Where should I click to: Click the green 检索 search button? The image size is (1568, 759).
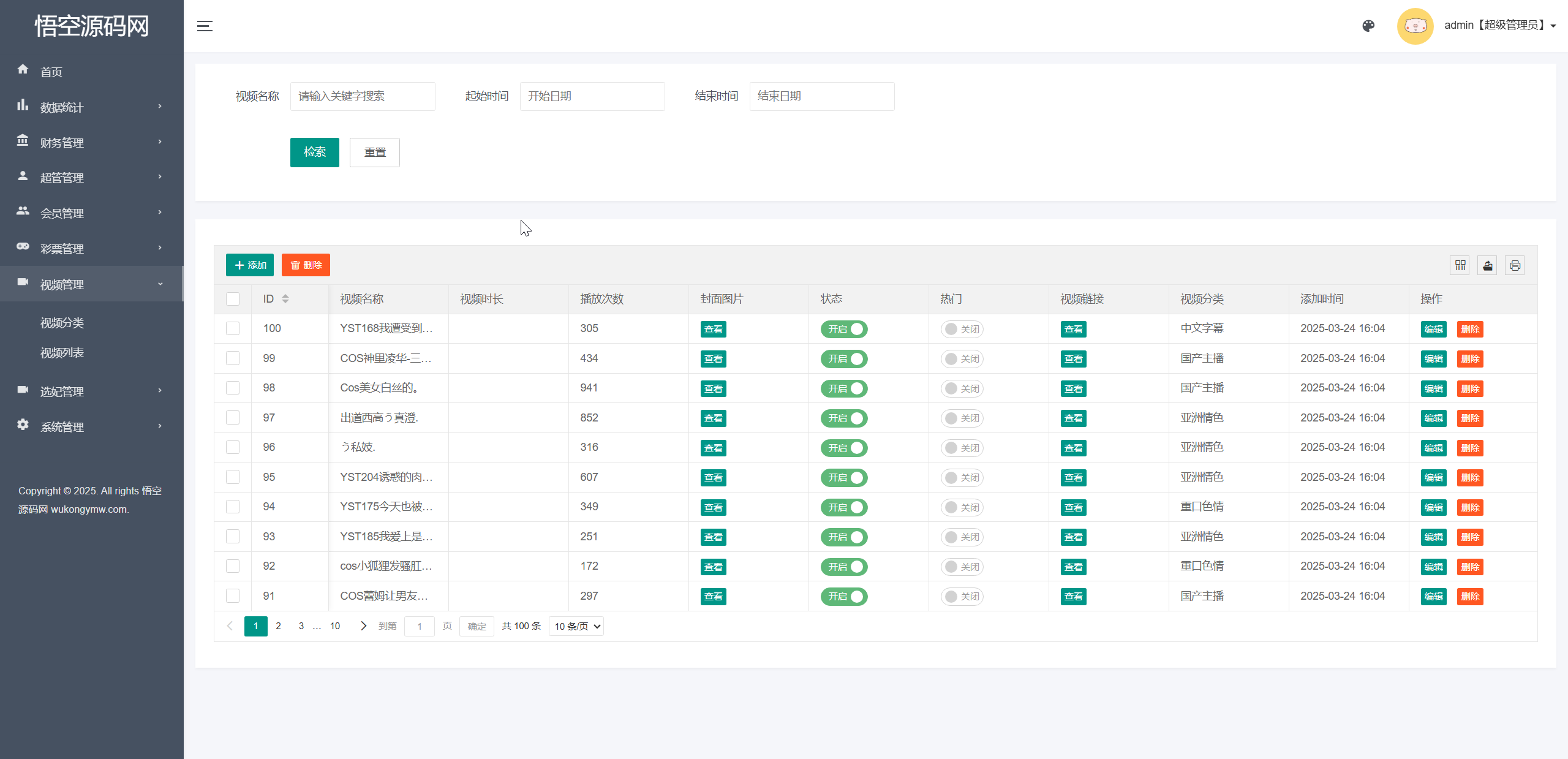click(314, 152)
